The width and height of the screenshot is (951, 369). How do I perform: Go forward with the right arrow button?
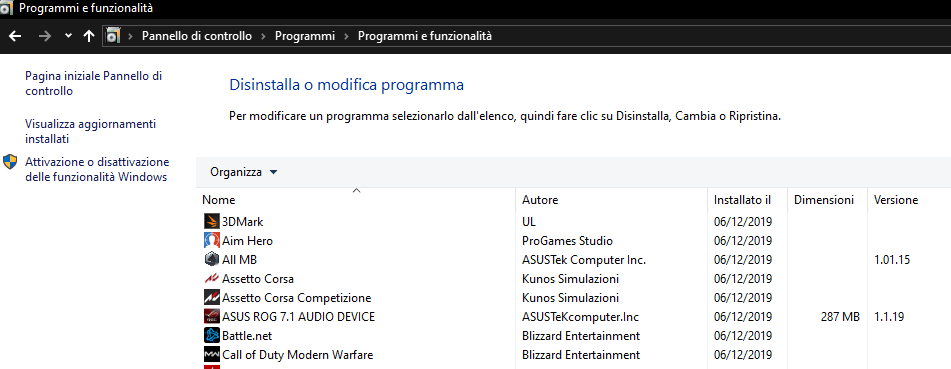tap(45, 36)
